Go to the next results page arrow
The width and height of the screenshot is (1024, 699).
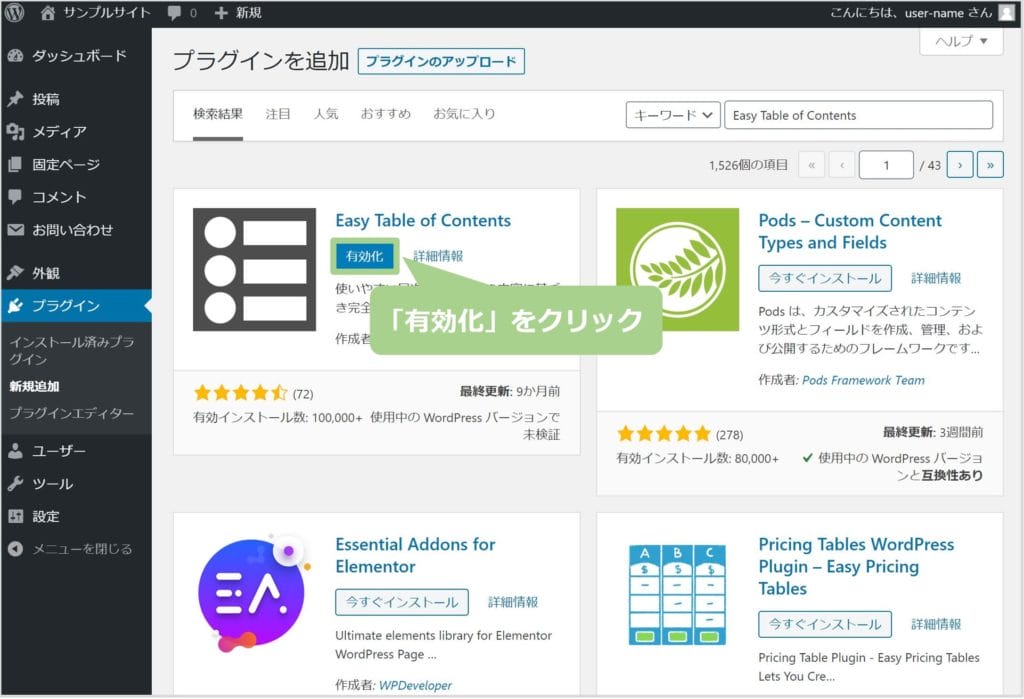pyautogui.click(x=960, y=165)
